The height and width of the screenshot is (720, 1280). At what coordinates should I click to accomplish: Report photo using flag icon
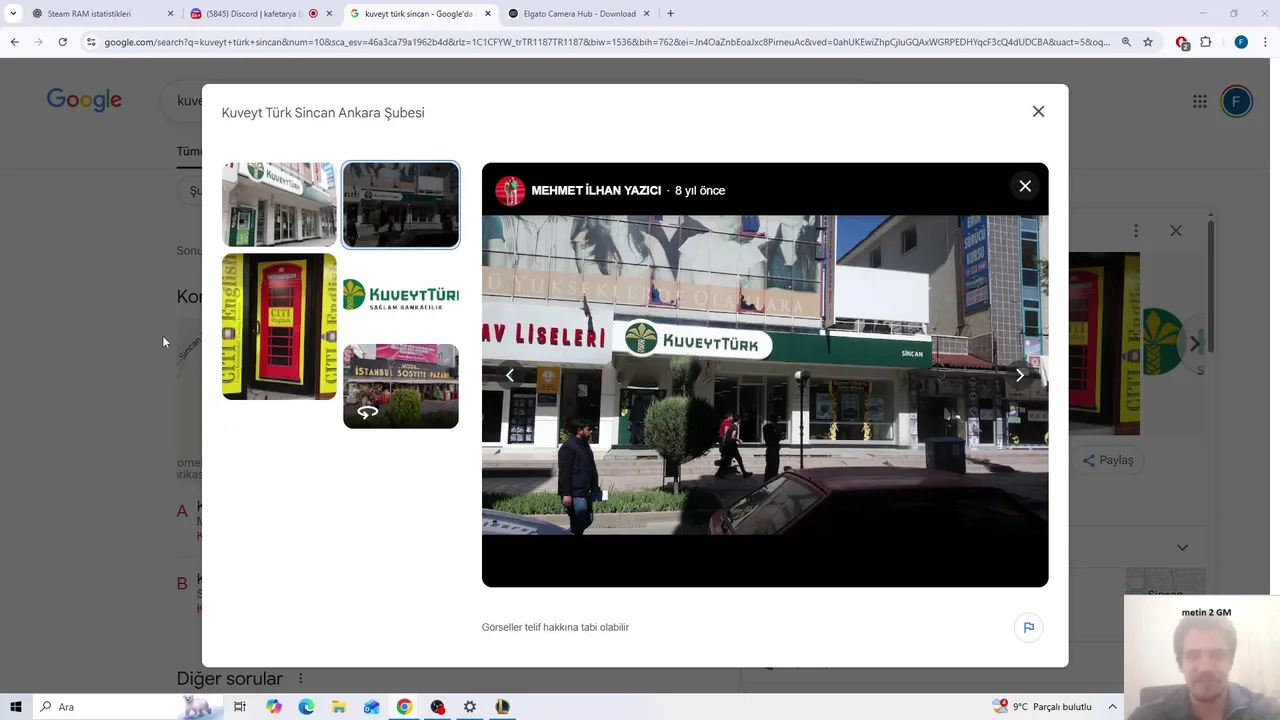point(1028,627)
